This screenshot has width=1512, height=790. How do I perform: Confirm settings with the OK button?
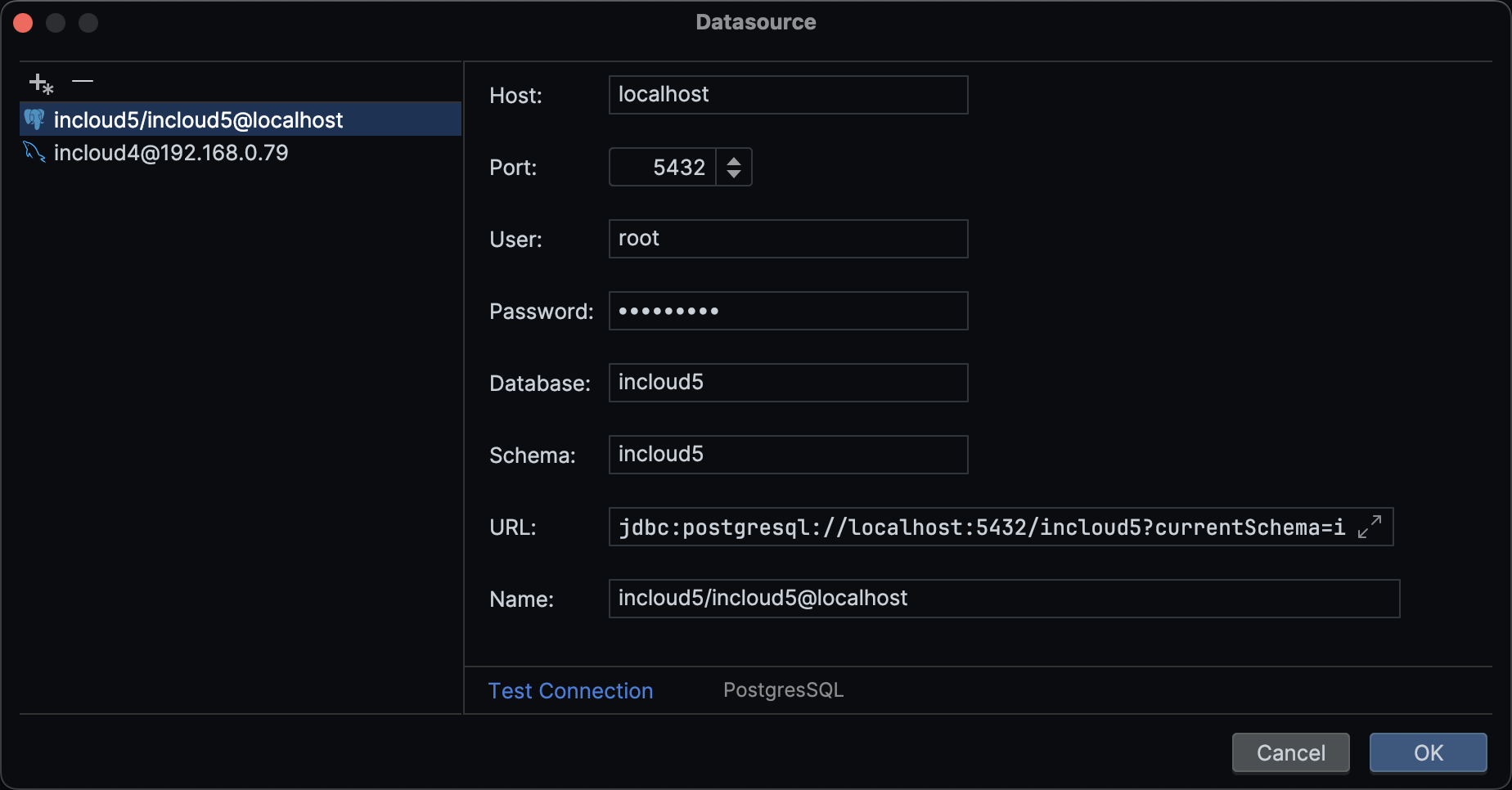point(1427,752)
